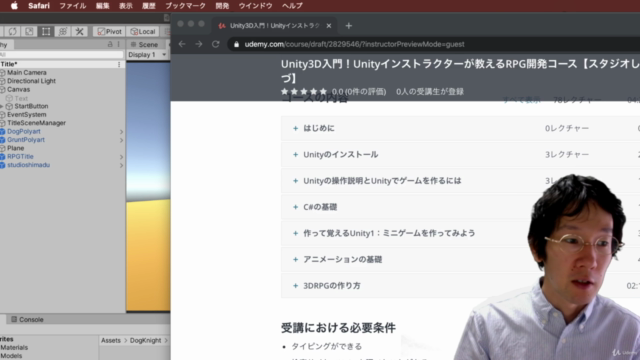The width and height of the screenshot is (640, 360).
Task: Select Unity Rect tool in toolbar
Action: click(46, 31)
